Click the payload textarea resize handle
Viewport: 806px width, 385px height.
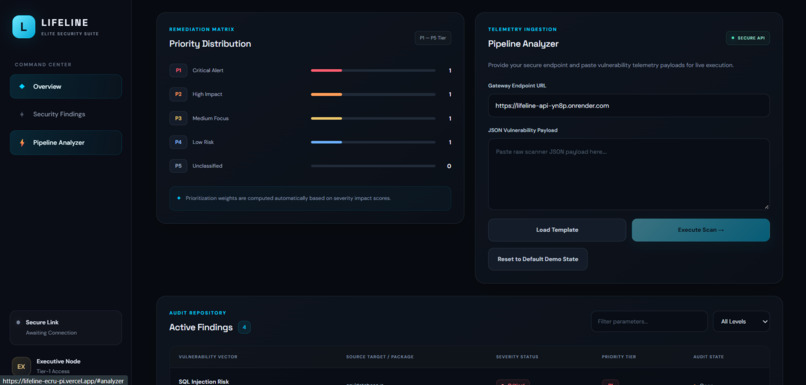(x=766, y=206)
